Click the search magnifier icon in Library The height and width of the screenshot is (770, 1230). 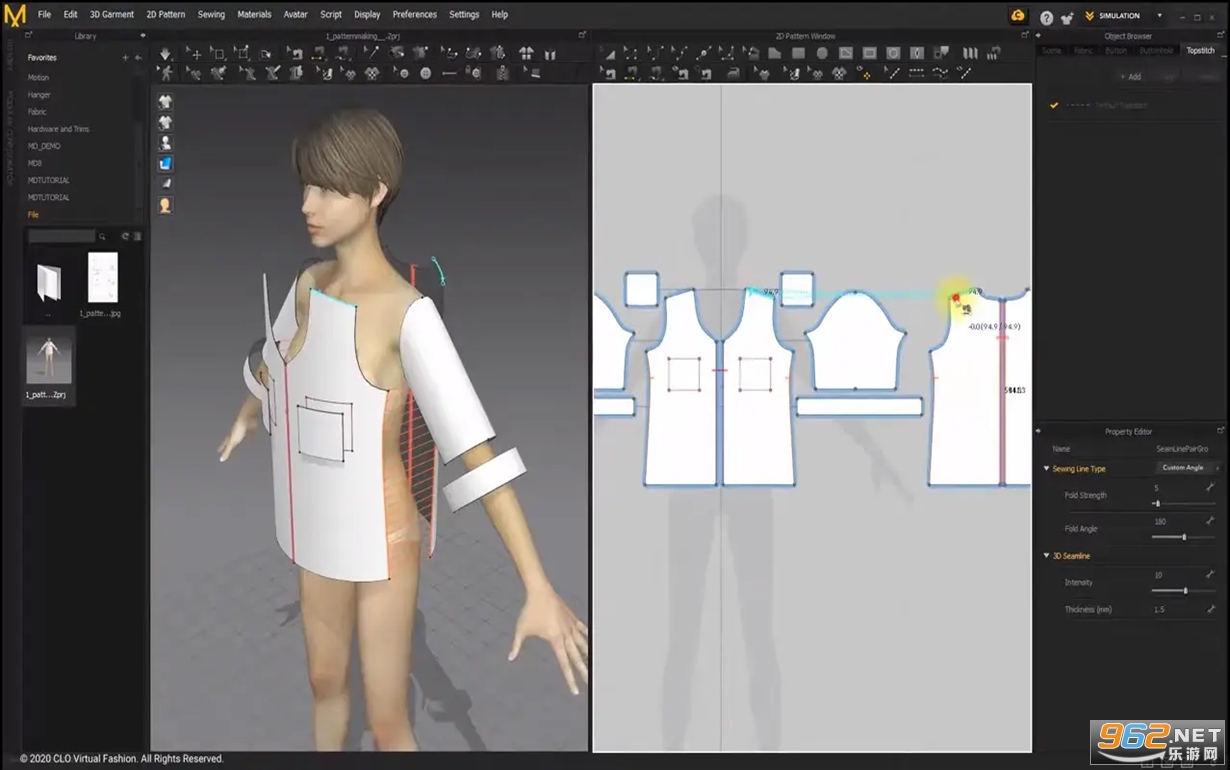[102, 236]
